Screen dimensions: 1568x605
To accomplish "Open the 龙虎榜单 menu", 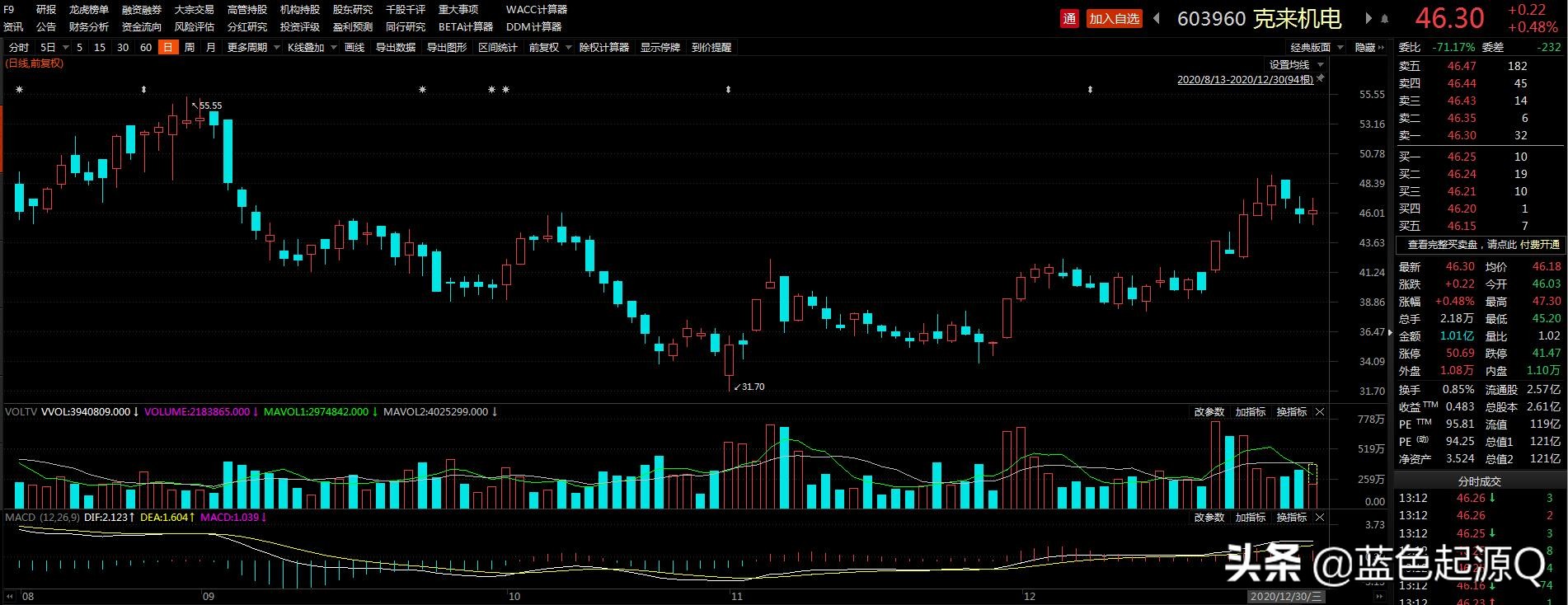I will click(x=89, y=10).
